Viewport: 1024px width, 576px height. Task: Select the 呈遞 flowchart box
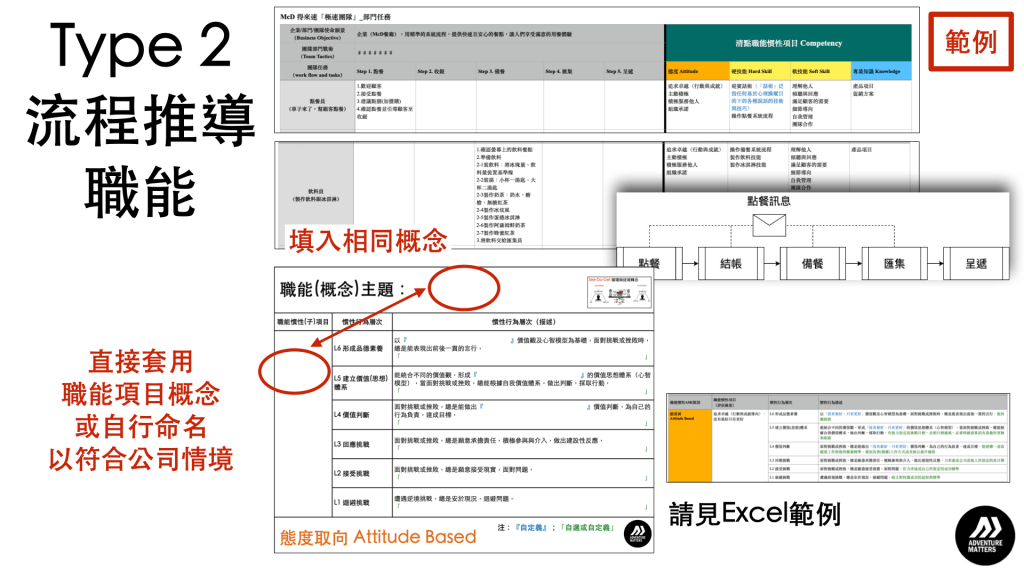point(975,263)
